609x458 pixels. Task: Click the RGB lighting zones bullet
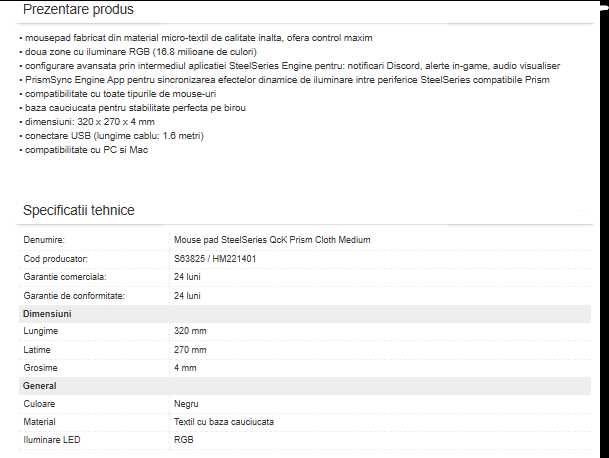tap(140, 51)
